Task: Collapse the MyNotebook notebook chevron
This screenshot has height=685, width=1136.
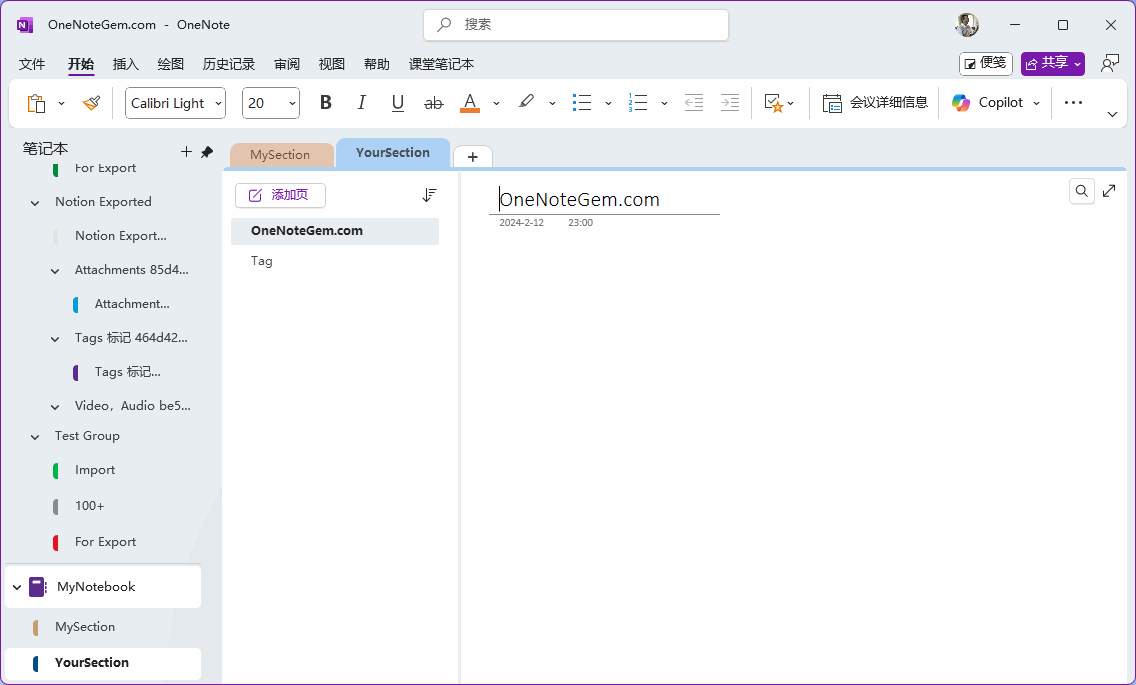Action: click(16, 588)
